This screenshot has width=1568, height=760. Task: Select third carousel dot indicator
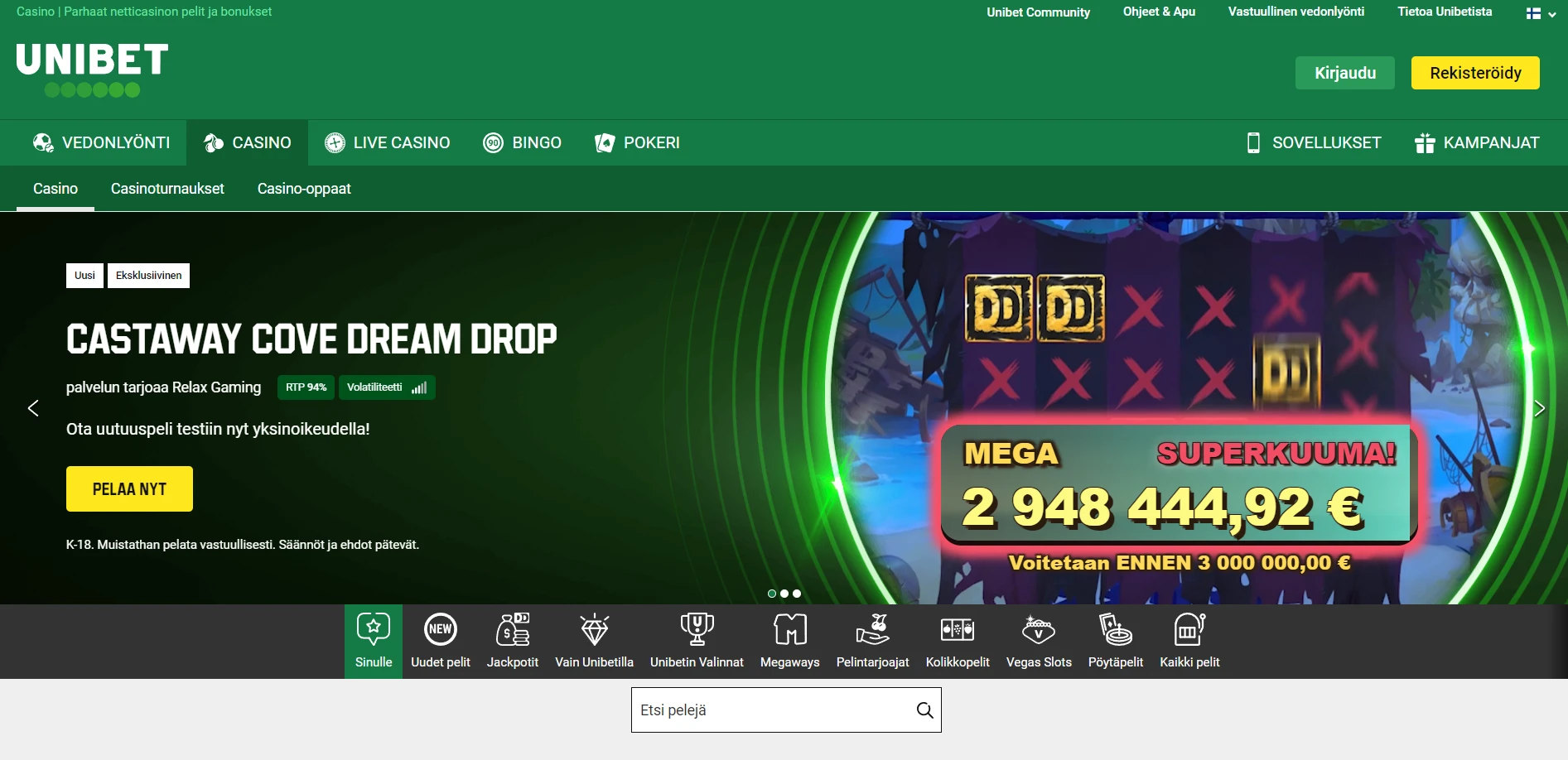[797, 594]
